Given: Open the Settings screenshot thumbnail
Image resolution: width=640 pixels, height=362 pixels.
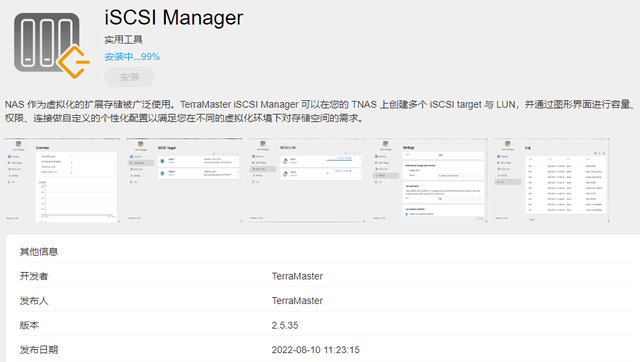Looking at the screenshot, I should (429, 180).
